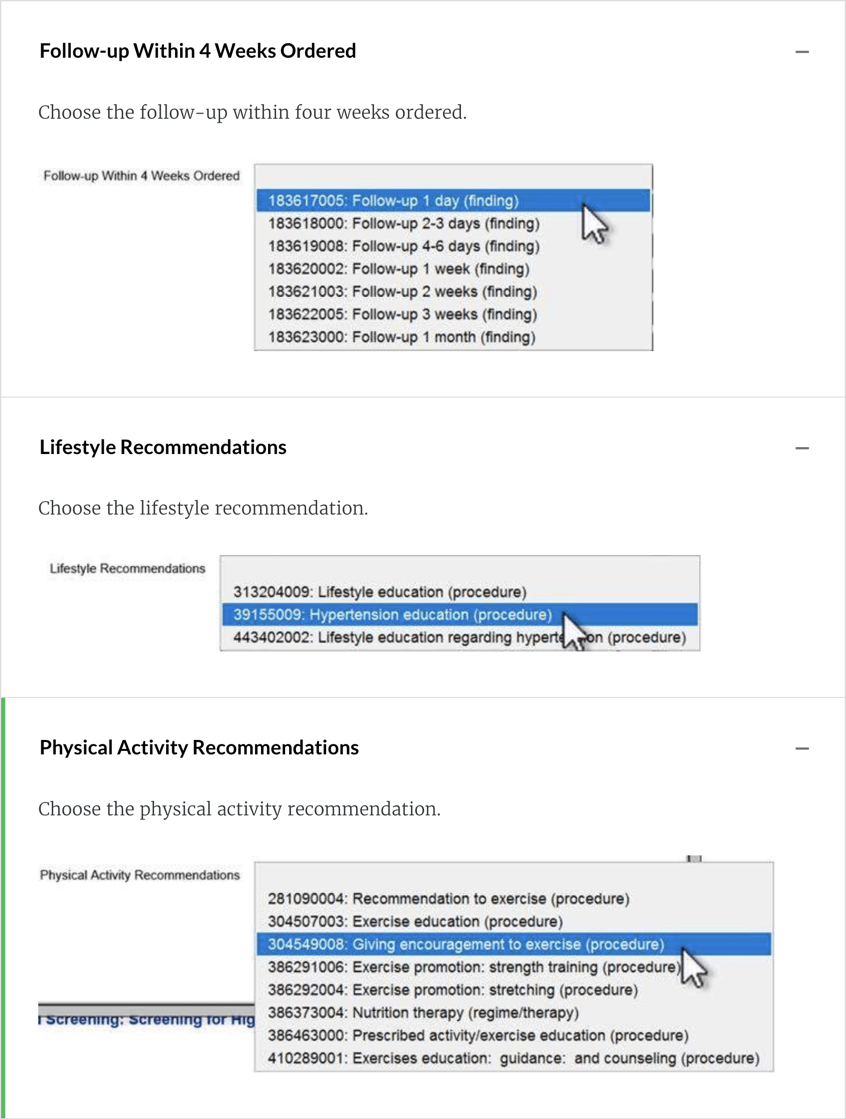Select Exercise promotion: strength training
The height and width of the screenshot is (1119, 846).
472,967
